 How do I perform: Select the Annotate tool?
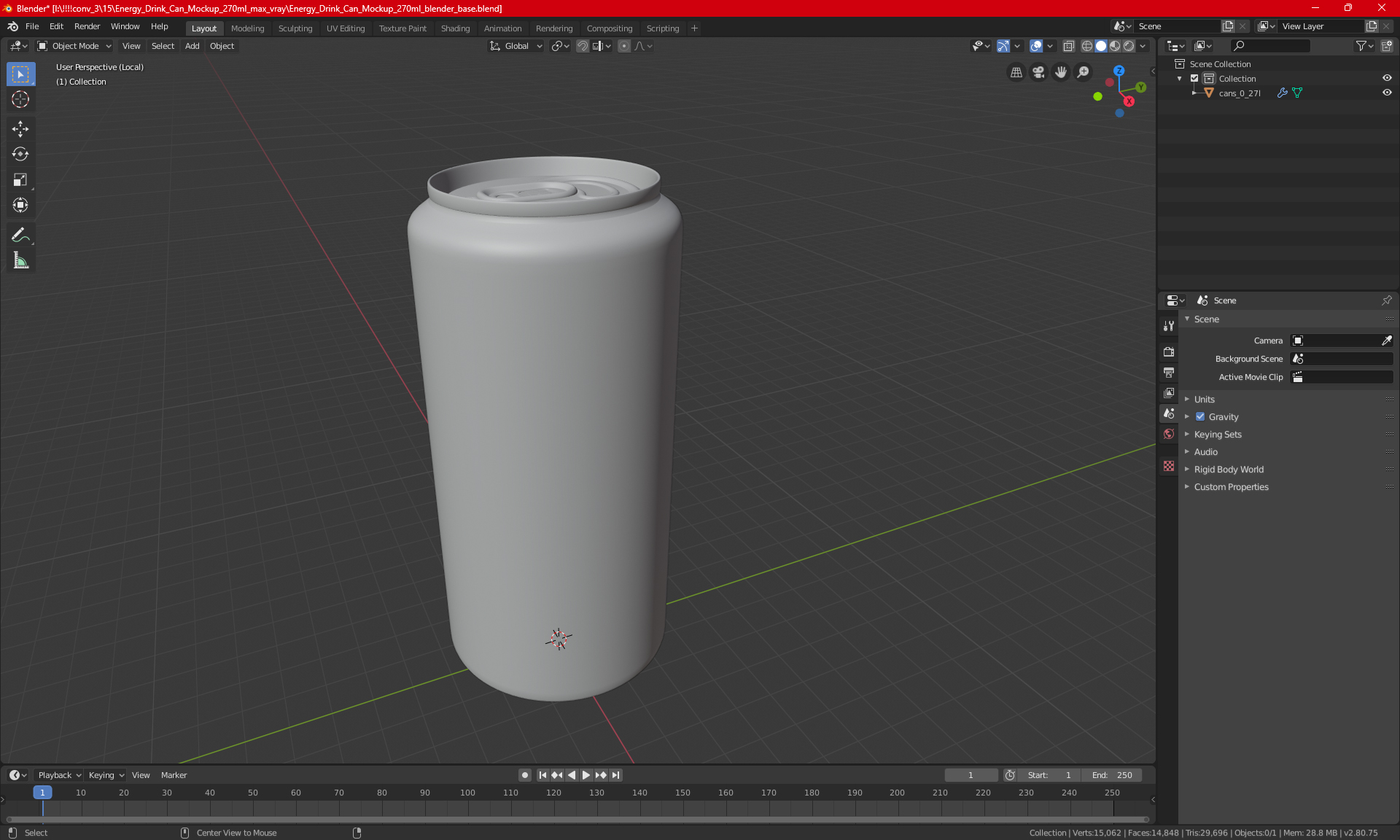click(x=20, y=235)
